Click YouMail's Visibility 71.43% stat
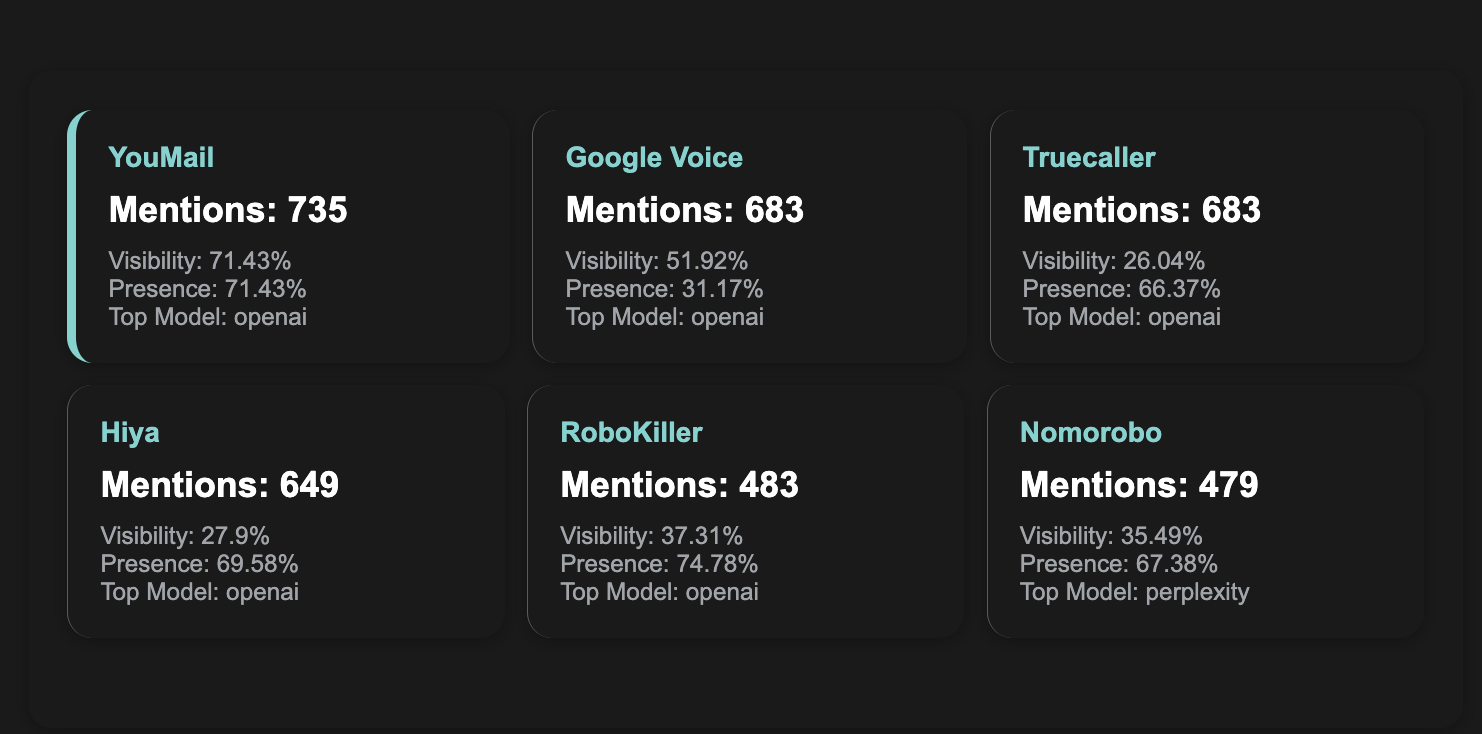1482x734 pixels. (200, 261)
